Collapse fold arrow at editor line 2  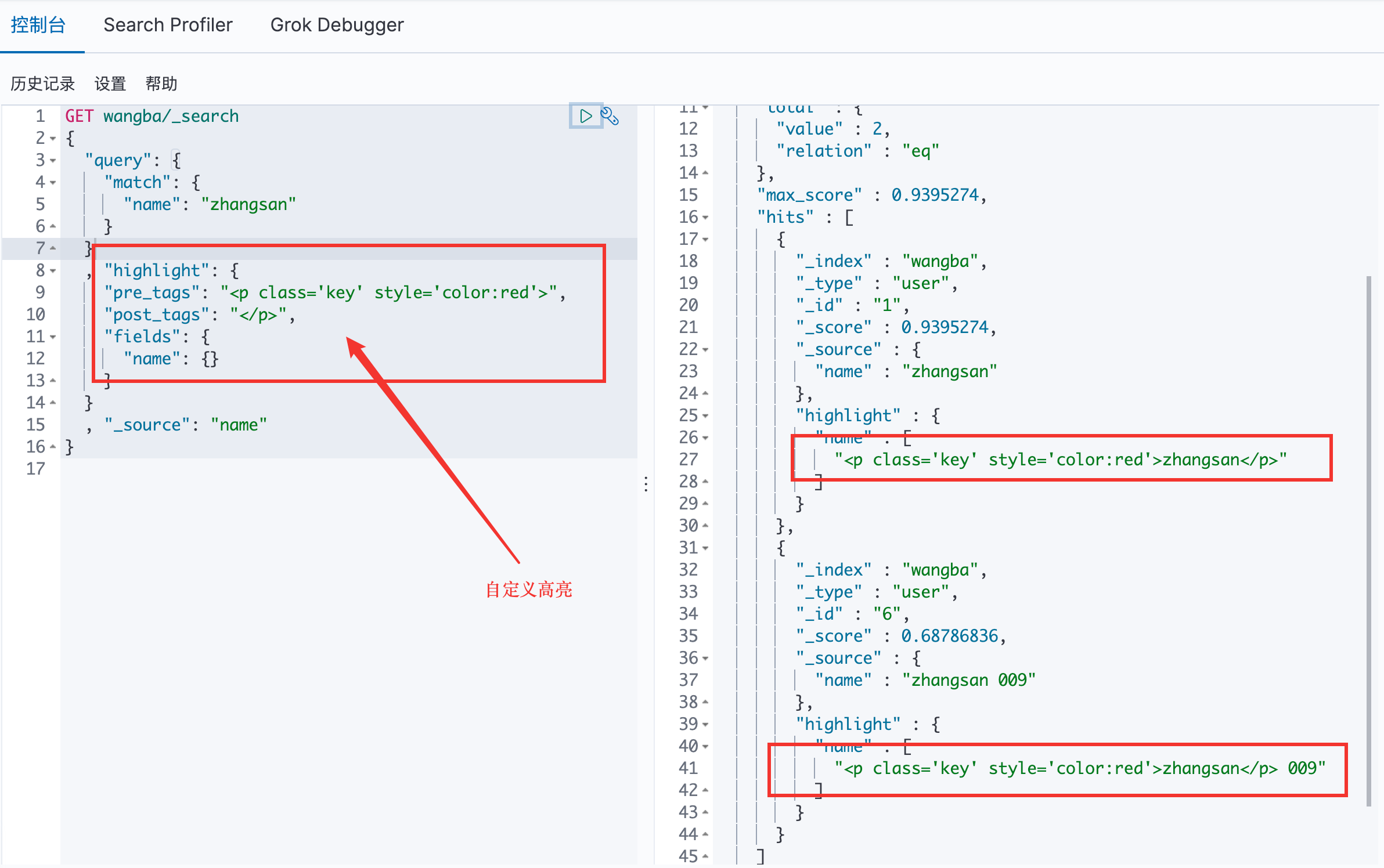click(53, 139)
